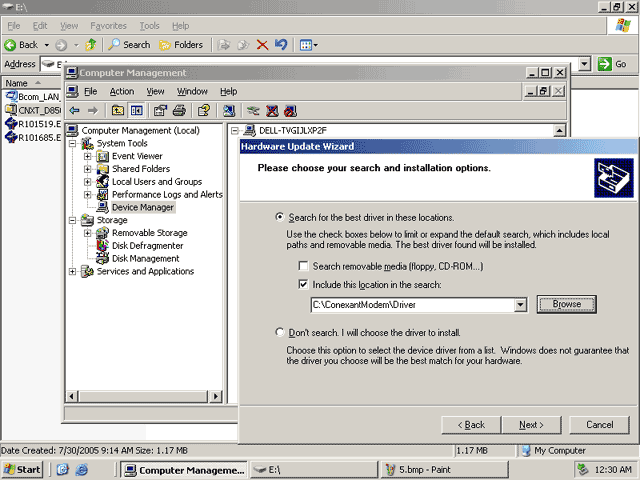Click the Start button on taskbar
Screen dimensions: 640x480
(22, 470)
